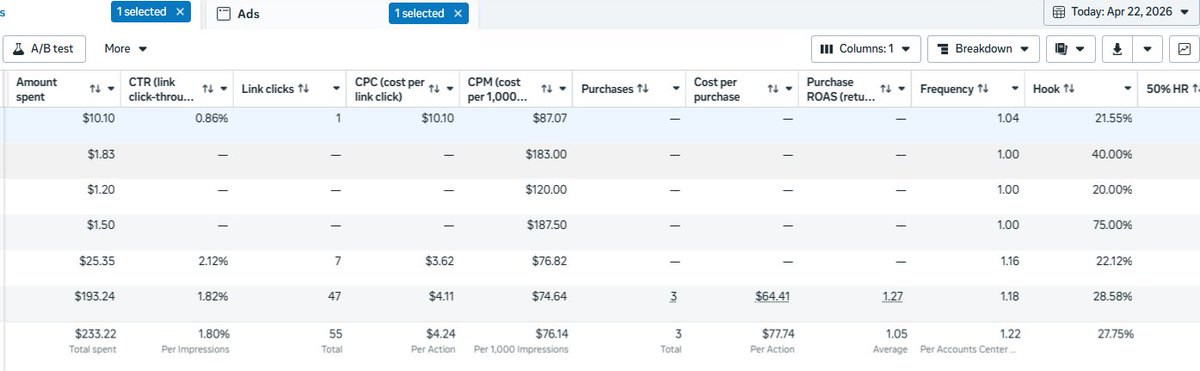Open the A/B test tool
Image resolution: width=1200 pixels, height=371 pixels.
point(45,48)
